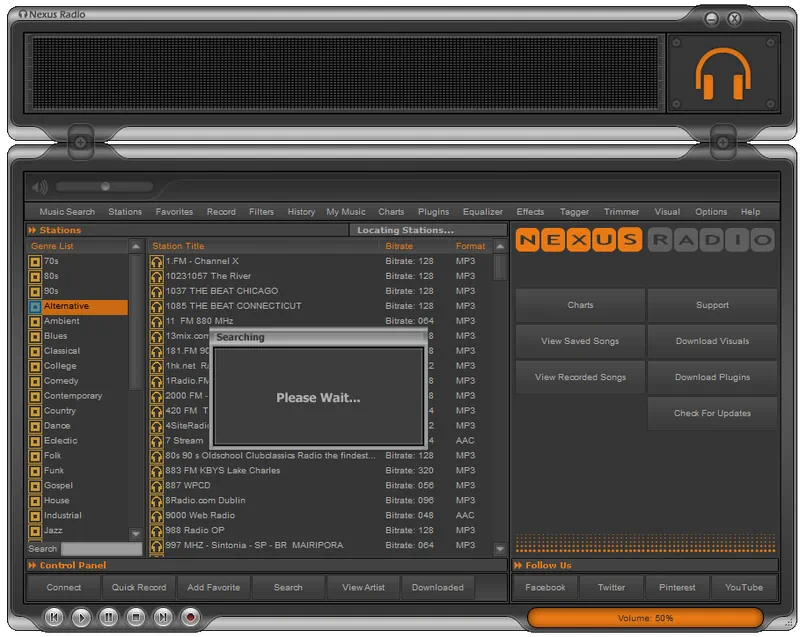The width and height of the screenshot is (800, 637).
Task: Click headphone icon beside 9000 Web Radio
Action: click(x=156, y=516)
